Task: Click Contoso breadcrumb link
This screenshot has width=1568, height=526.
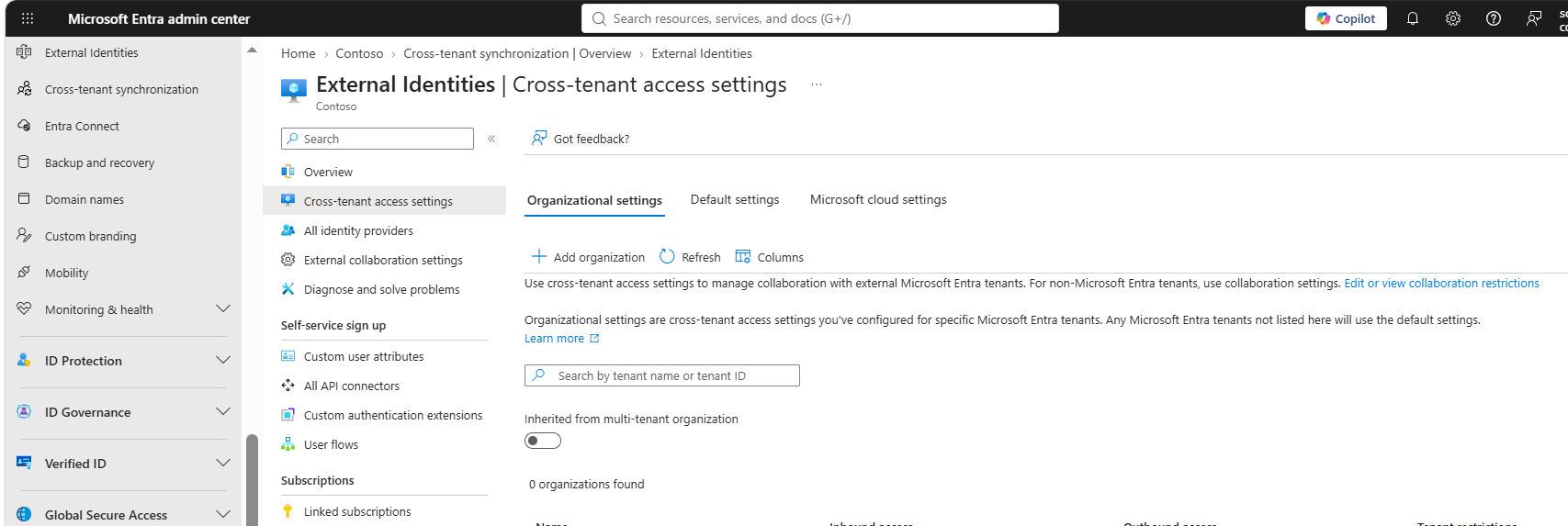Action: (x=359, y=54)
